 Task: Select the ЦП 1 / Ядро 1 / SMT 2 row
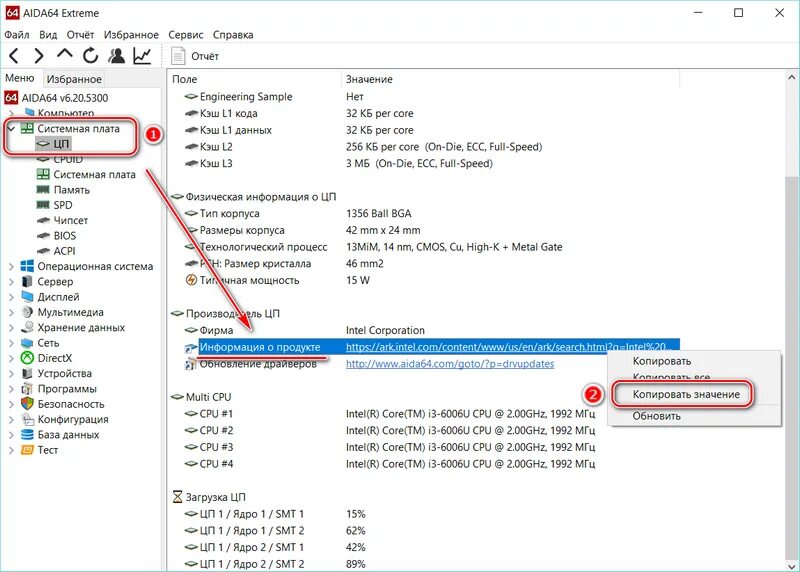[x=275, y=531]
